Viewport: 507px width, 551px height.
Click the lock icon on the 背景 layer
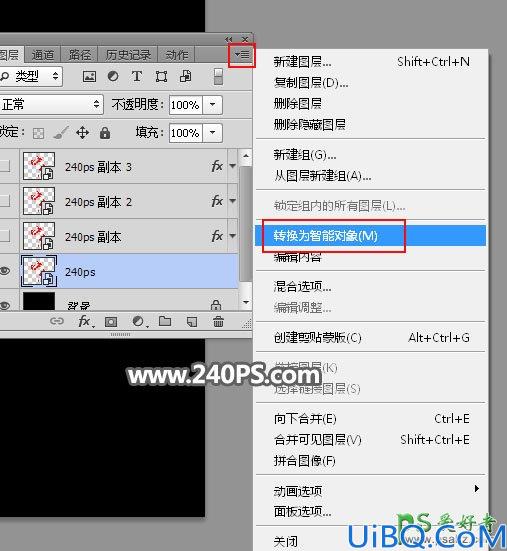(216, 305)
